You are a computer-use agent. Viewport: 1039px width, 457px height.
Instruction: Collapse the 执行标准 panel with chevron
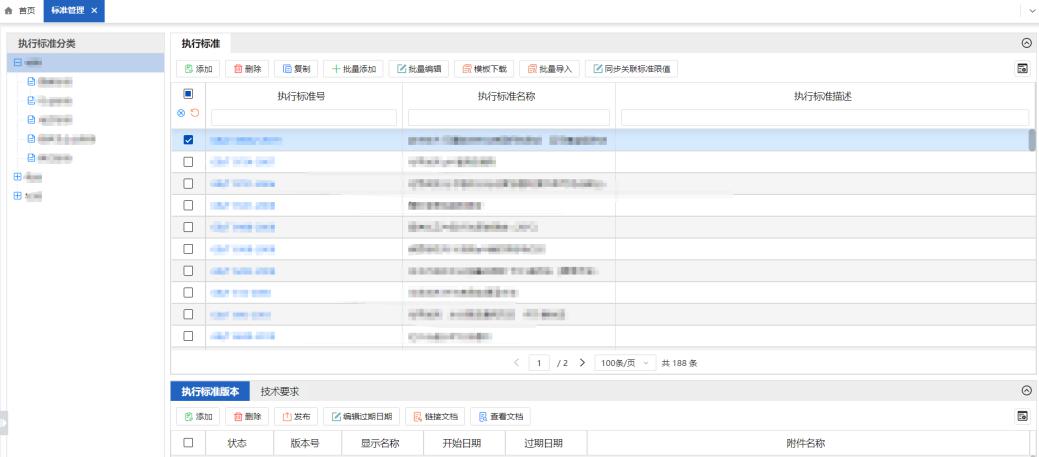1025,43
